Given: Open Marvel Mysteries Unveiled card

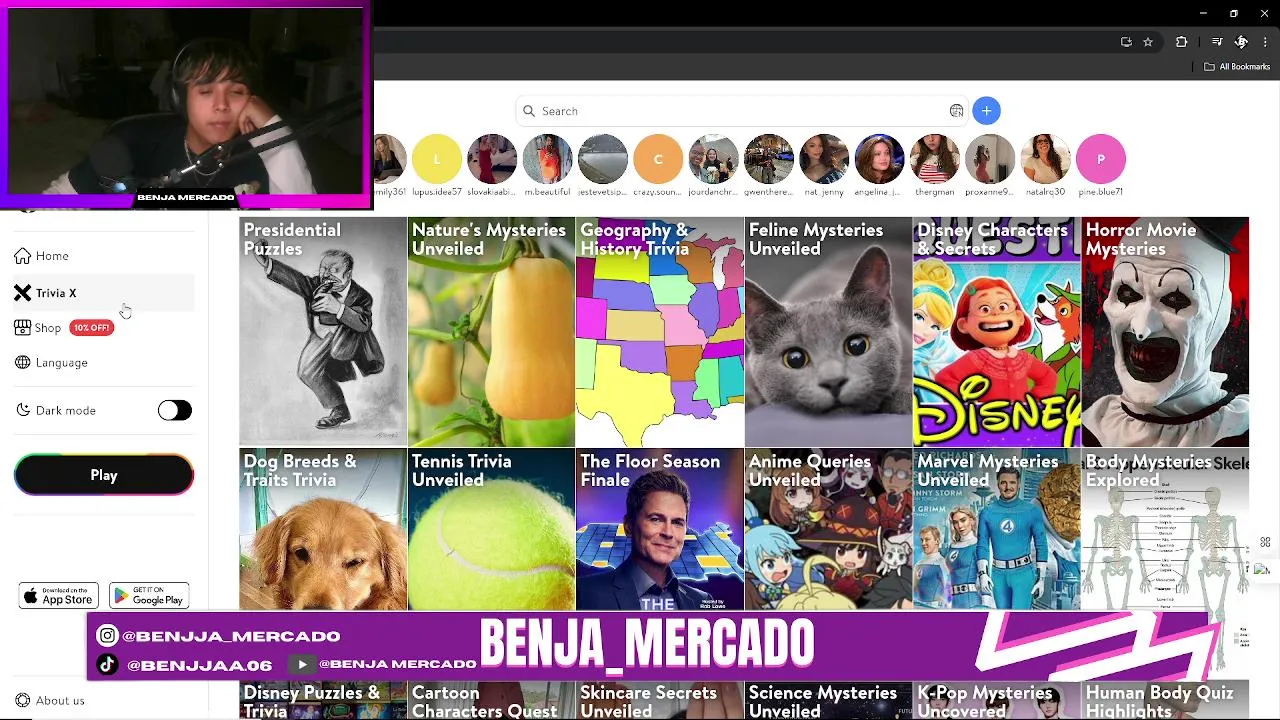Looking at the screenshot, I should 996,530.
